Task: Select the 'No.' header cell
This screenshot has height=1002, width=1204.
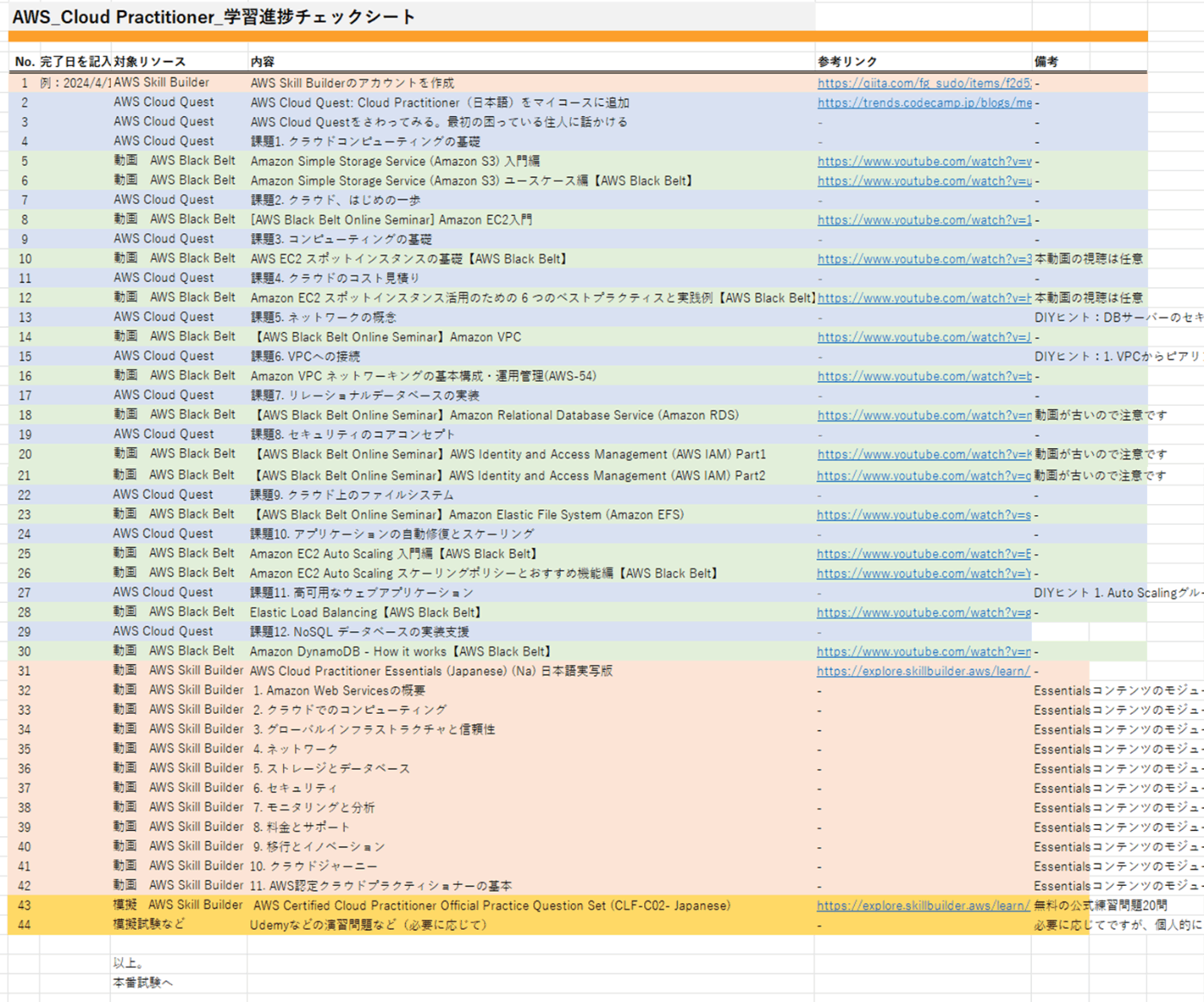Action: [24, 62]
